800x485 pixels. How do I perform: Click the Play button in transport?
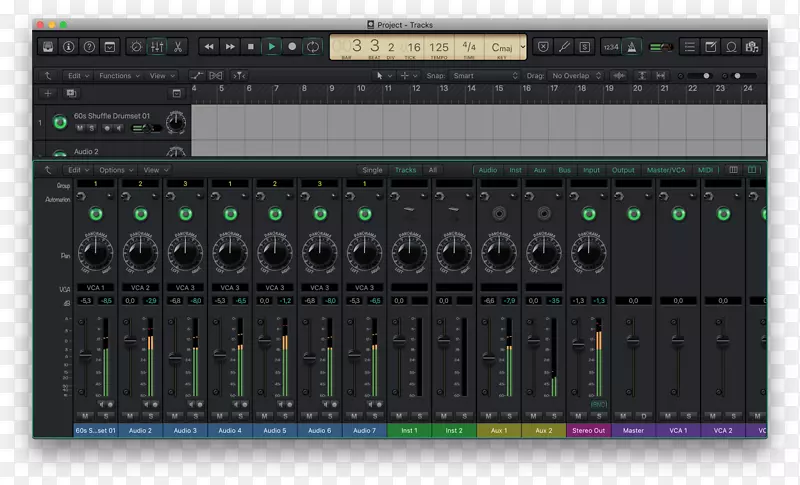[x=271, y=46]
